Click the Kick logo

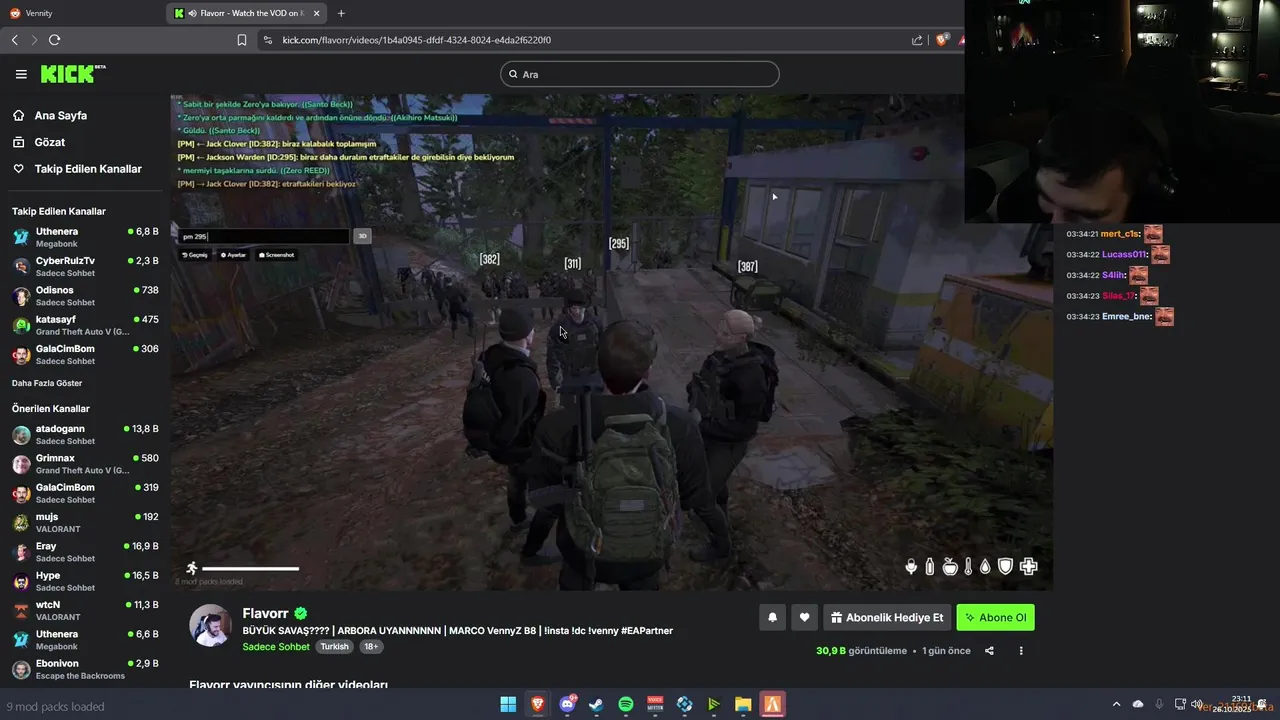[x=72, y=74]
